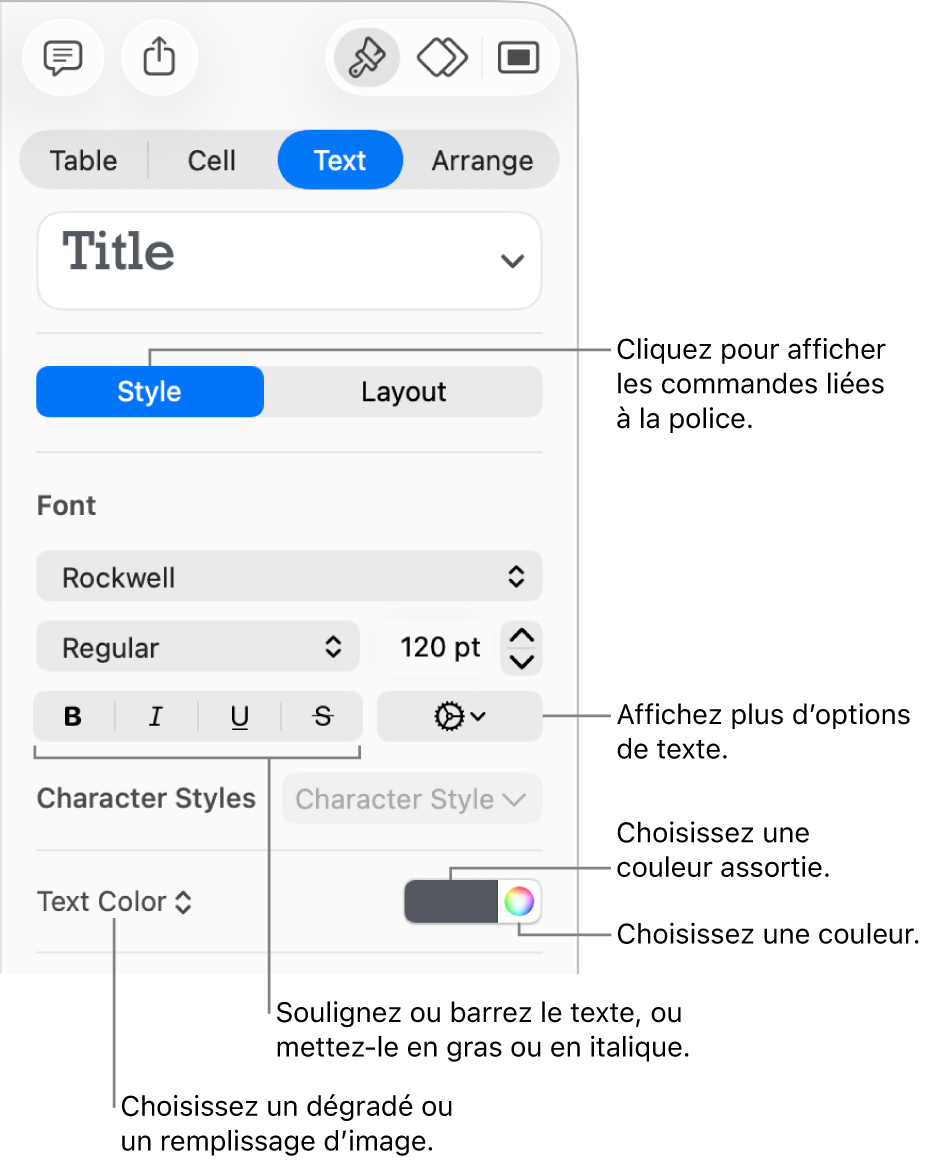Screen dimensions: 939x1160
Task: Toggle Underline text formatting
Action: [x=239, y=716]
